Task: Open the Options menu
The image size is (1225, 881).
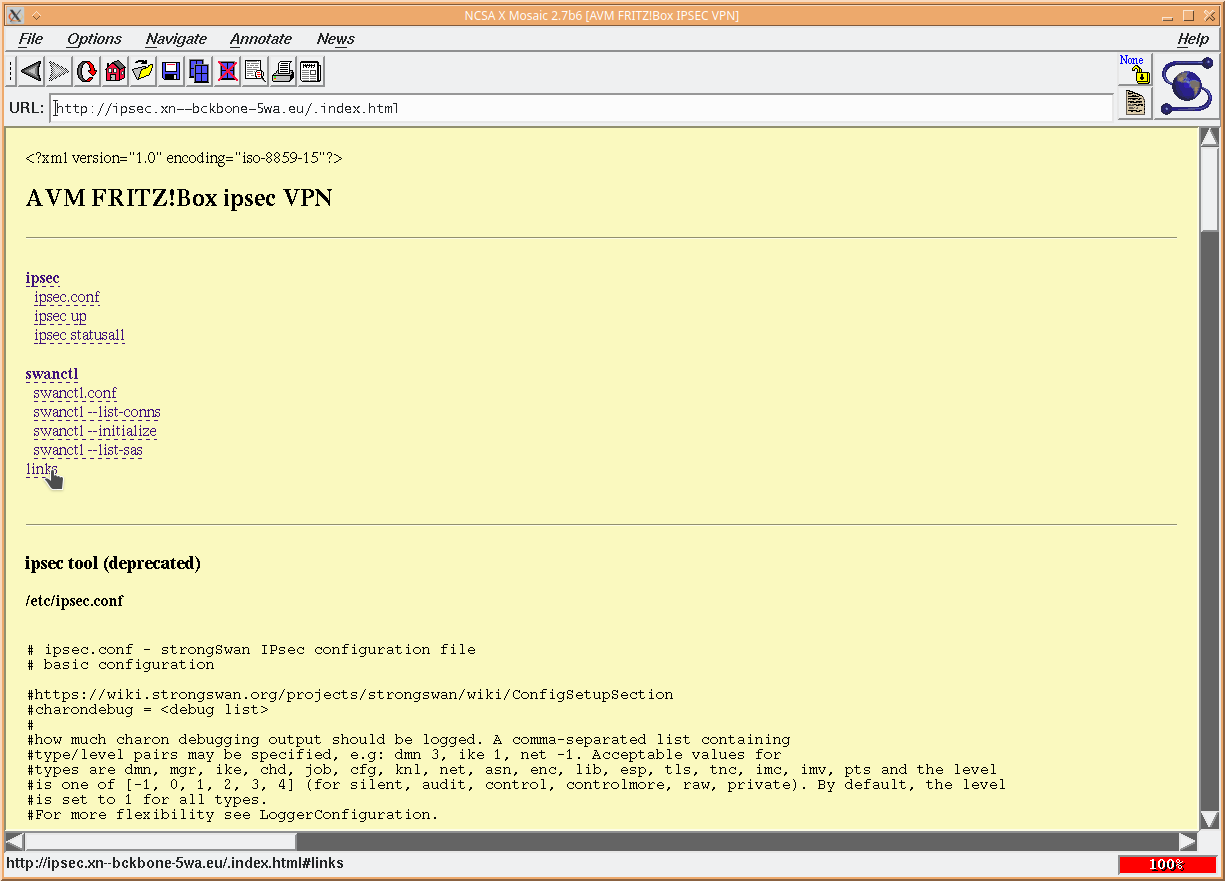Action: [x=94, y=39]
